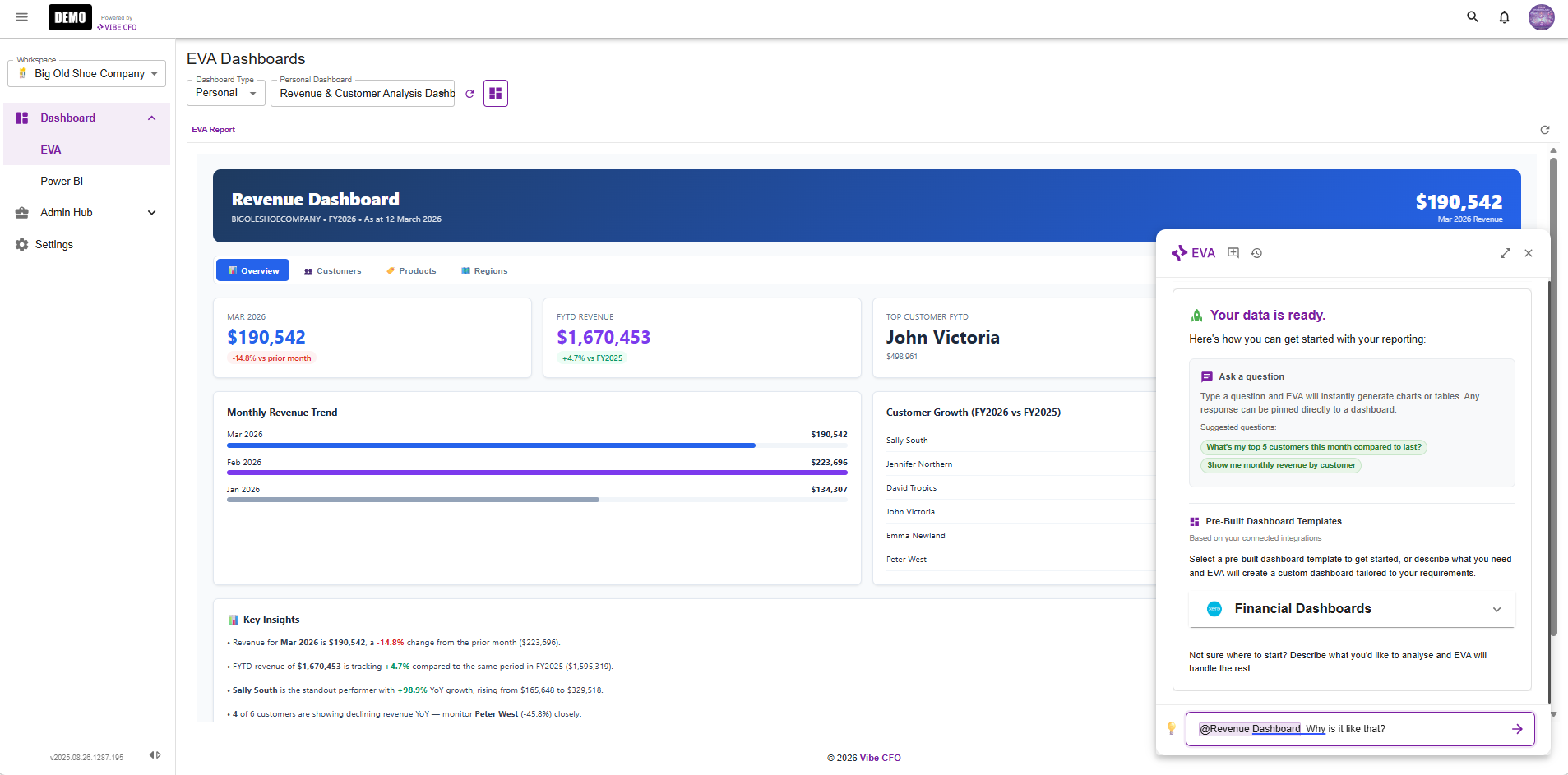This screenshot has width=1568, height=775.
Task: Open the Vibe CFO footer link
Action: (x=880, y=757)
